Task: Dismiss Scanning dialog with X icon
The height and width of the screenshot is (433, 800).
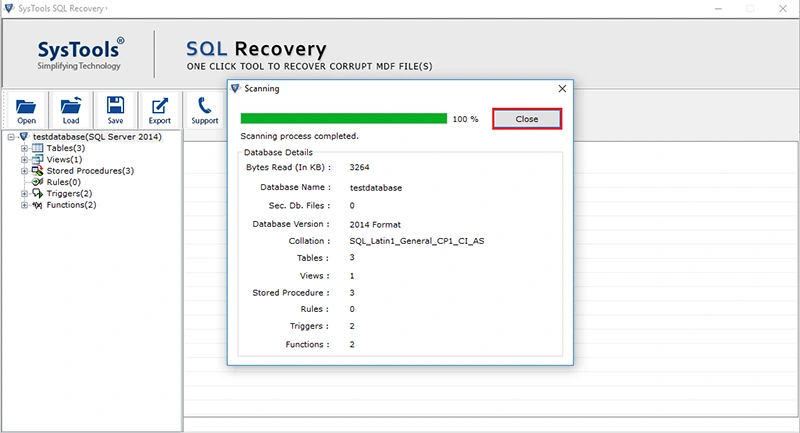Action: pyautogui.click(x=562, y=89)
